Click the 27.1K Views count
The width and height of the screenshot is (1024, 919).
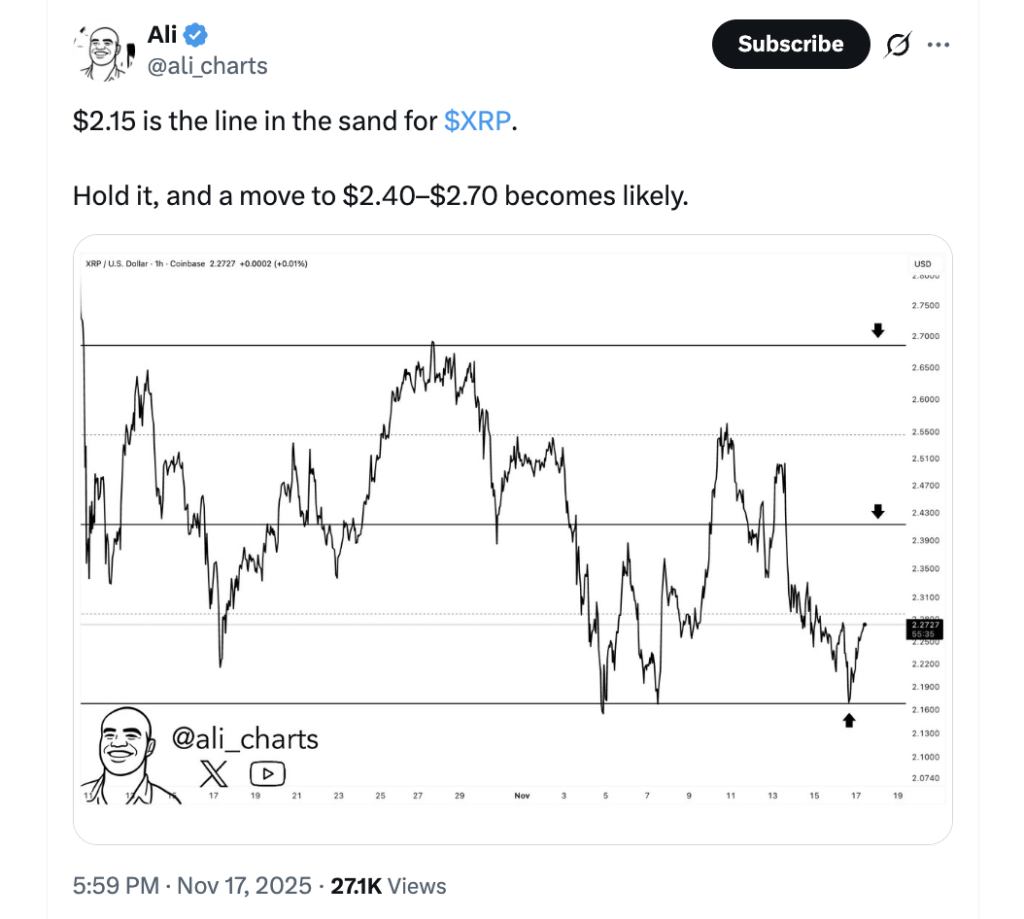click(388, 885)
